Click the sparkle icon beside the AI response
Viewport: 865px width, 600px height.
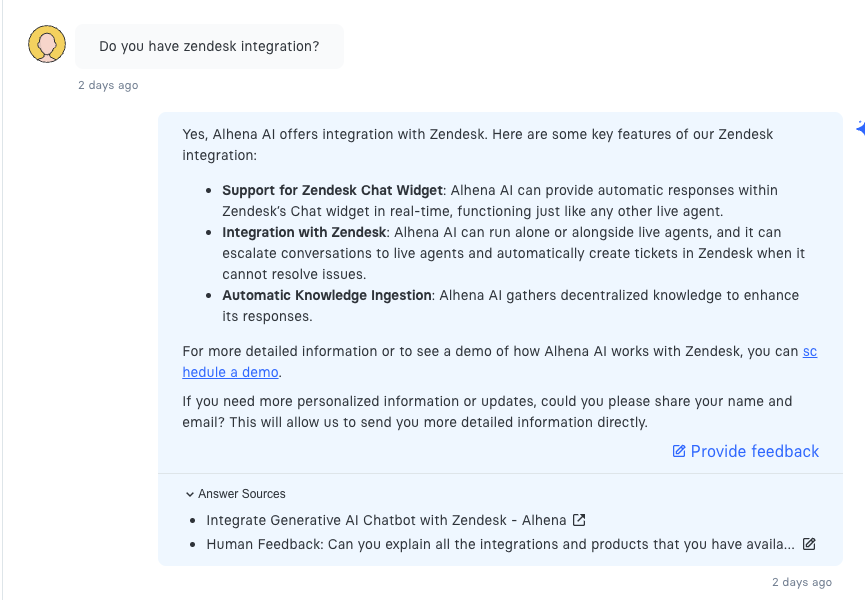[860, 128]
